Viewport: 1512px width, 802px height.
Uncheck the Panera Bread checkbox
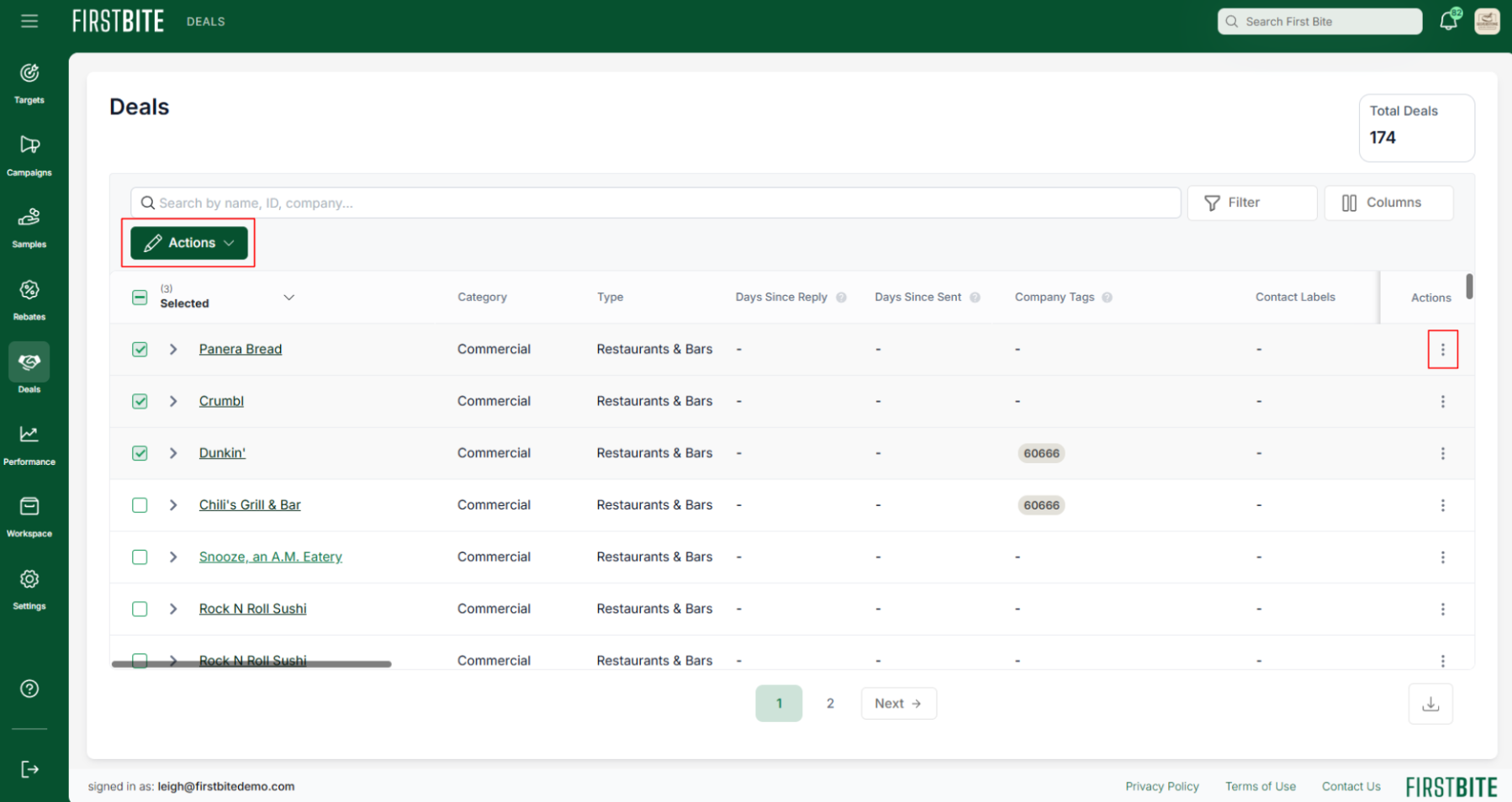tap(140, 350)
